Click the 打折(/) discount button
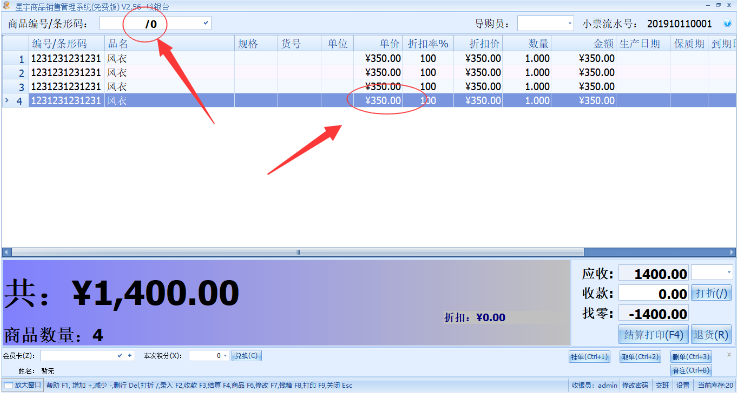Image resolution: width=741 pixels, height=393 pixels. click(711, 293)
